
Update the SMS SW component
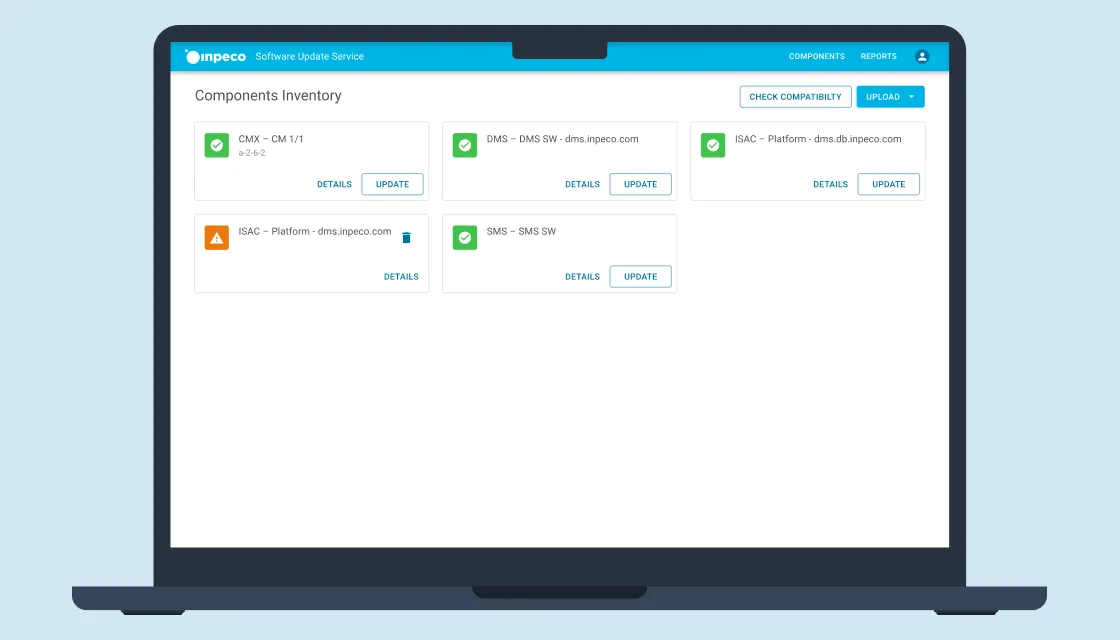(641, 276)
